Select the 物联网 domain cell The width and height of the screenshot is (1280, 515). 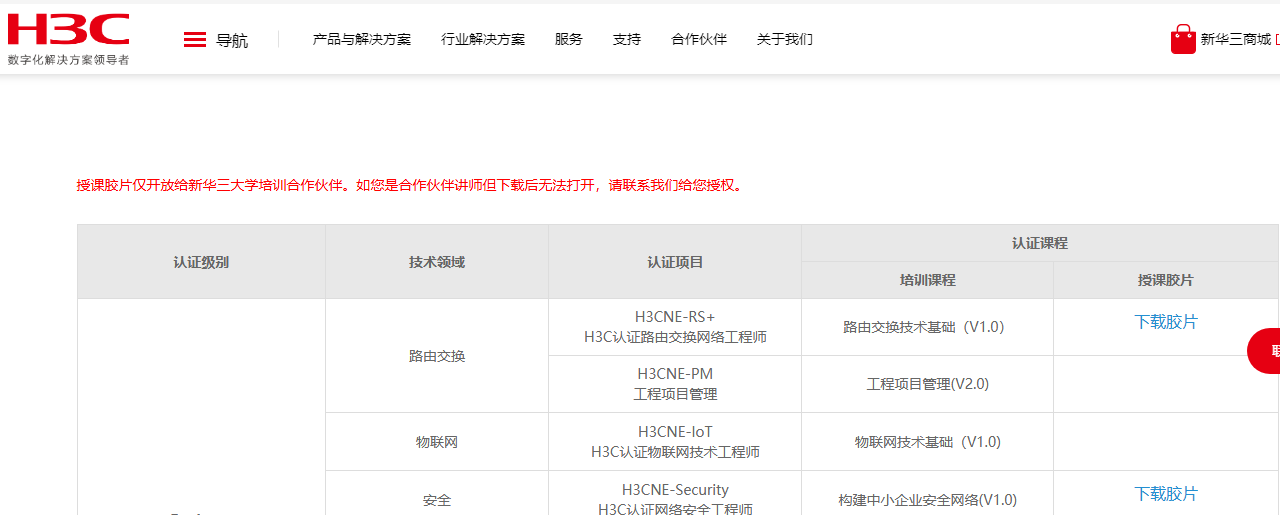click(437, 442)
